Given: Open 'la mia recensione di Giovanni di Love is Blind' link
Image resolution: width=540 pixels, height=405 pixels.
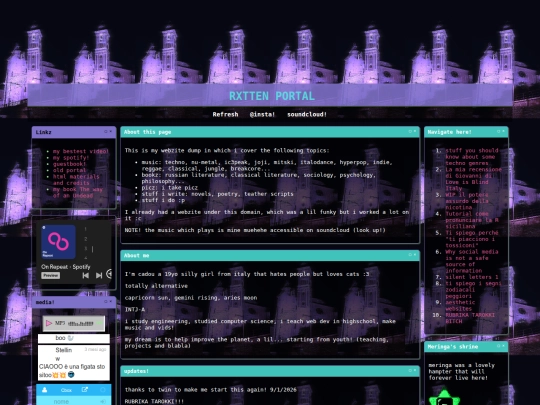Looking at the screenshot, I should (474, 179).
